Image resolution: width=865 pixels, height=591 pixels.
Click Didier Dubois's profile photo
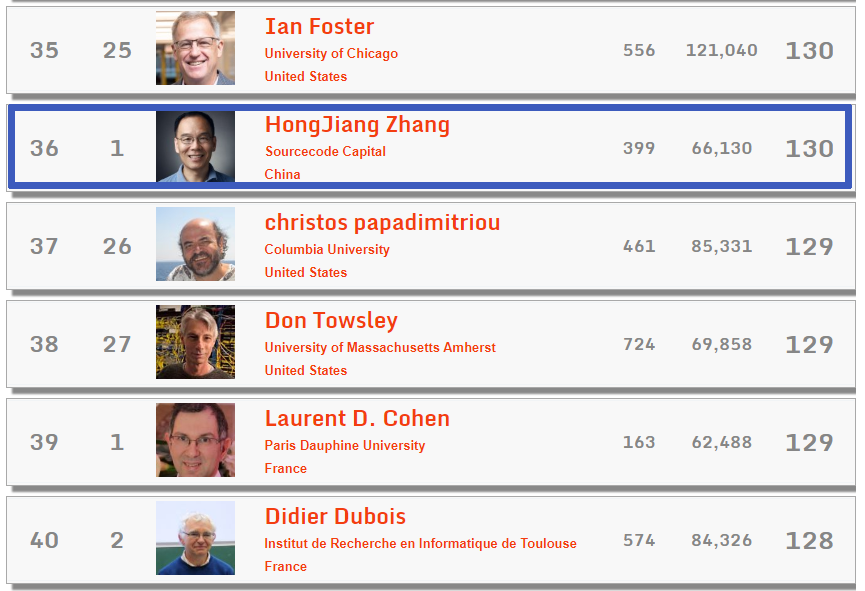195,538
